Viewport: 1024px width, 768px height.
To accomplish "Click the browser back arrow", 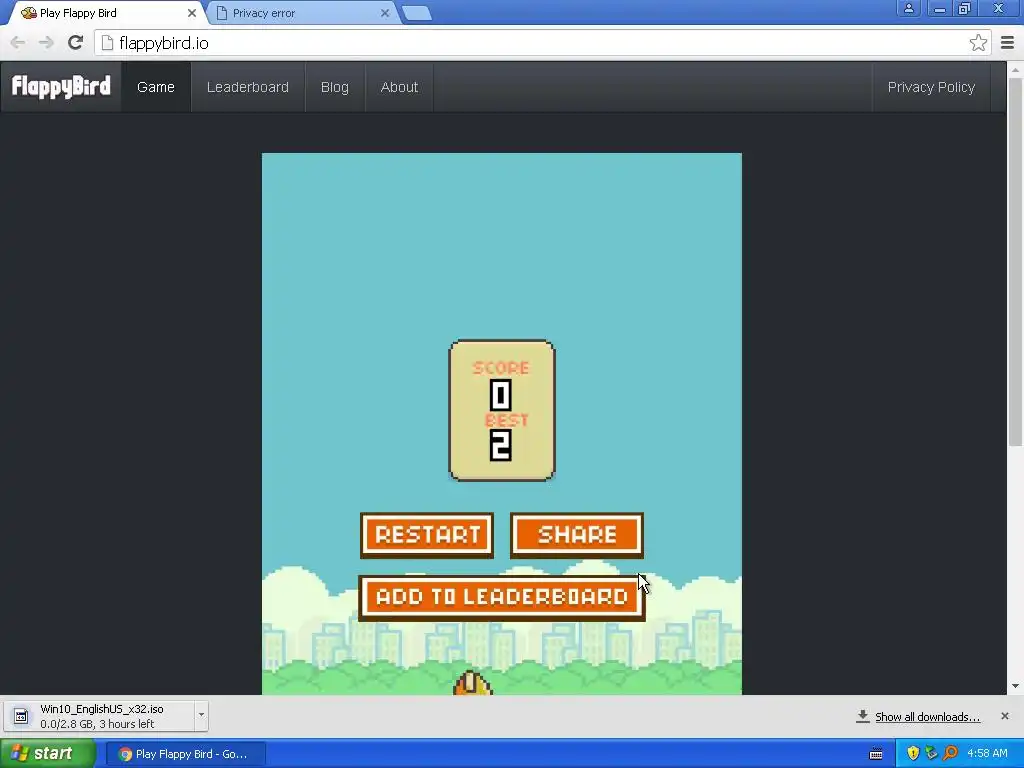I will [x=18, y=43].
